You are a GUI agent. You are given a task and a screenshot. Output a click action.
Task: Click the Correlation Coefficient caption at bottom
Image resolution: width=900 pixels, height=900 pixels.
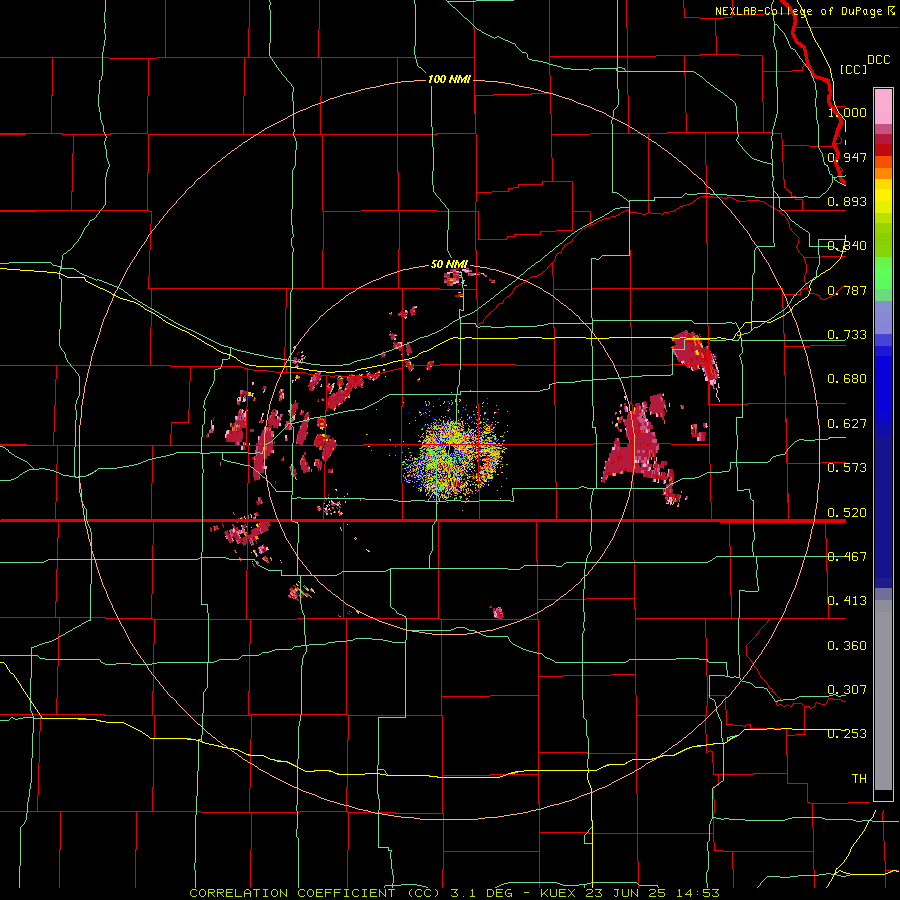click(x=454, y=893)
